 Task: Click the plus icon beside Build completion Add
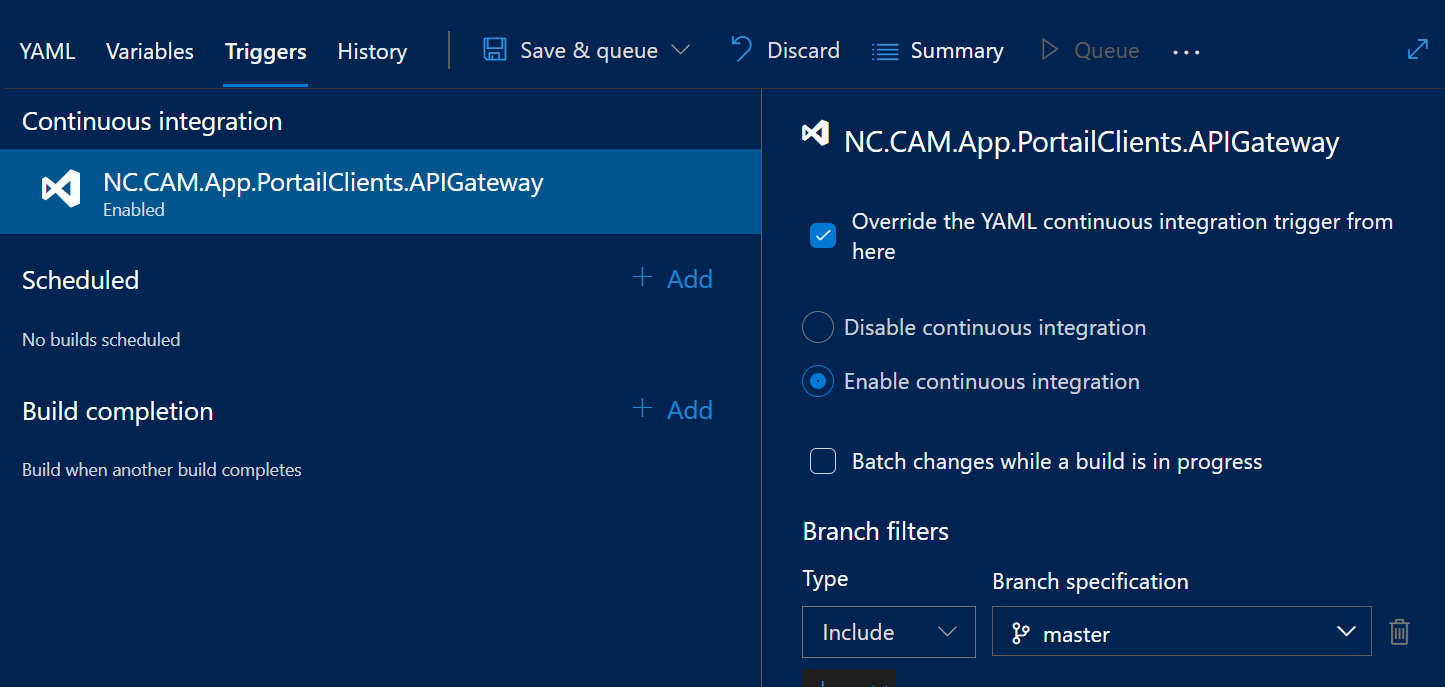[643, 409]
